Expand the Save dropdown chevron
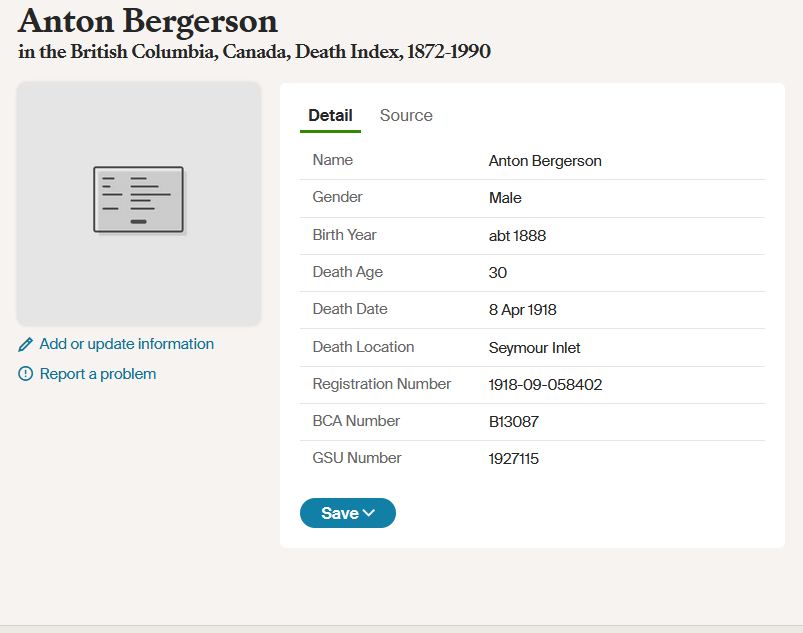 [369, 513]
